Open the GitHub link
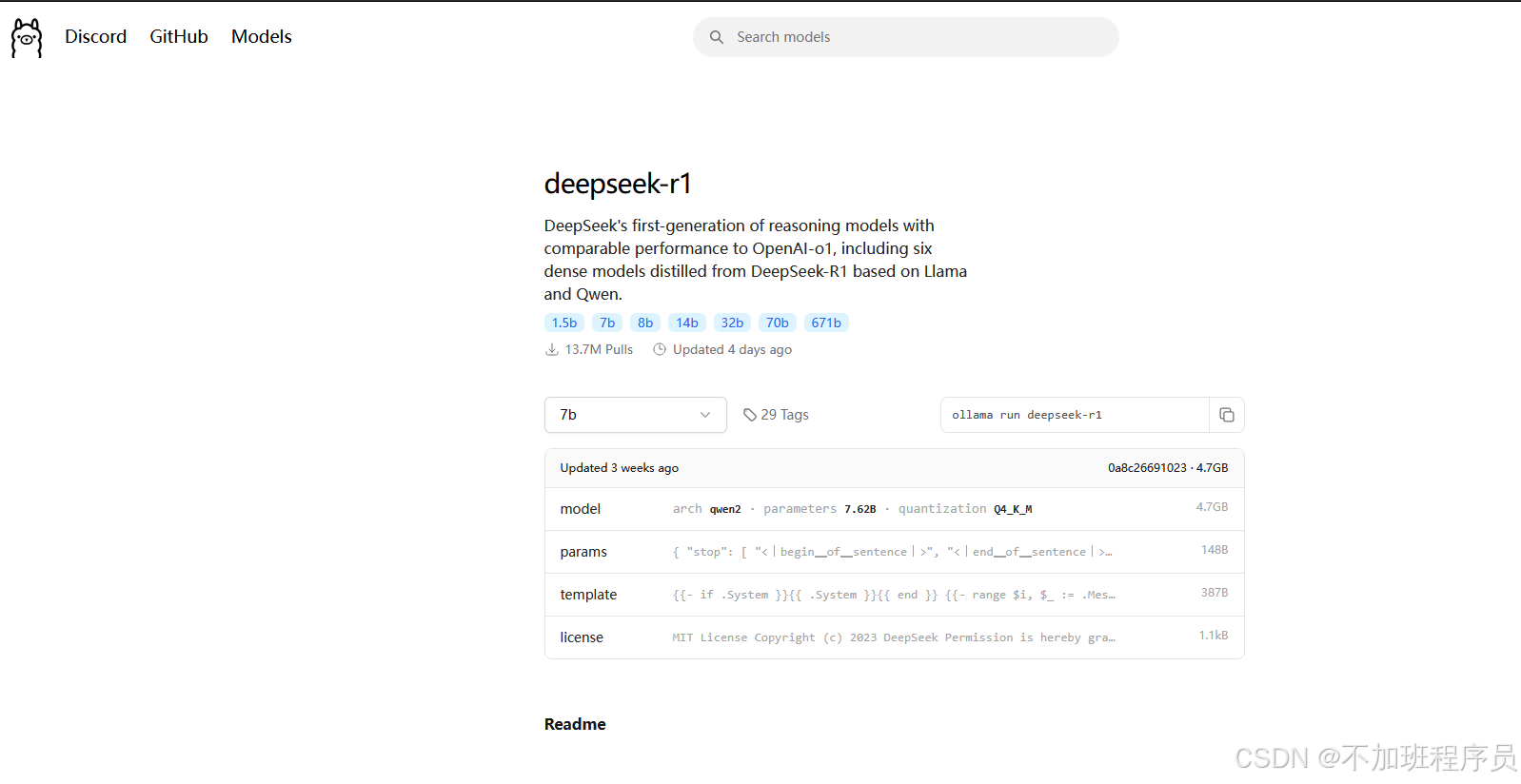Viewport: 1521px width, 784px height. tap(179, 37)
